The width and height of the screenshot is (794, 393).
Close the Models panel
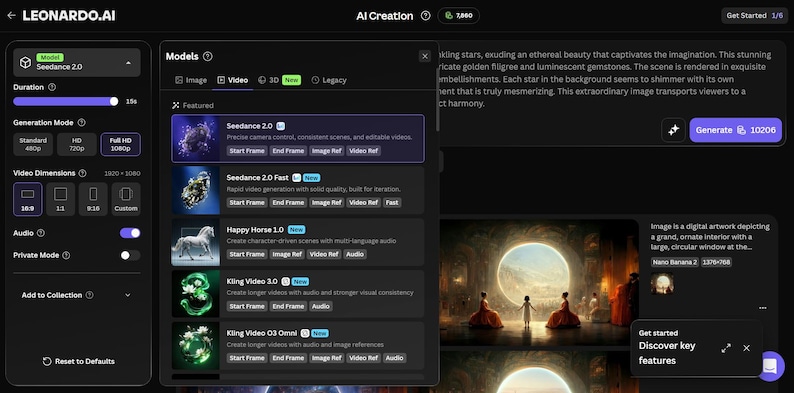click(x=425, y=56)
